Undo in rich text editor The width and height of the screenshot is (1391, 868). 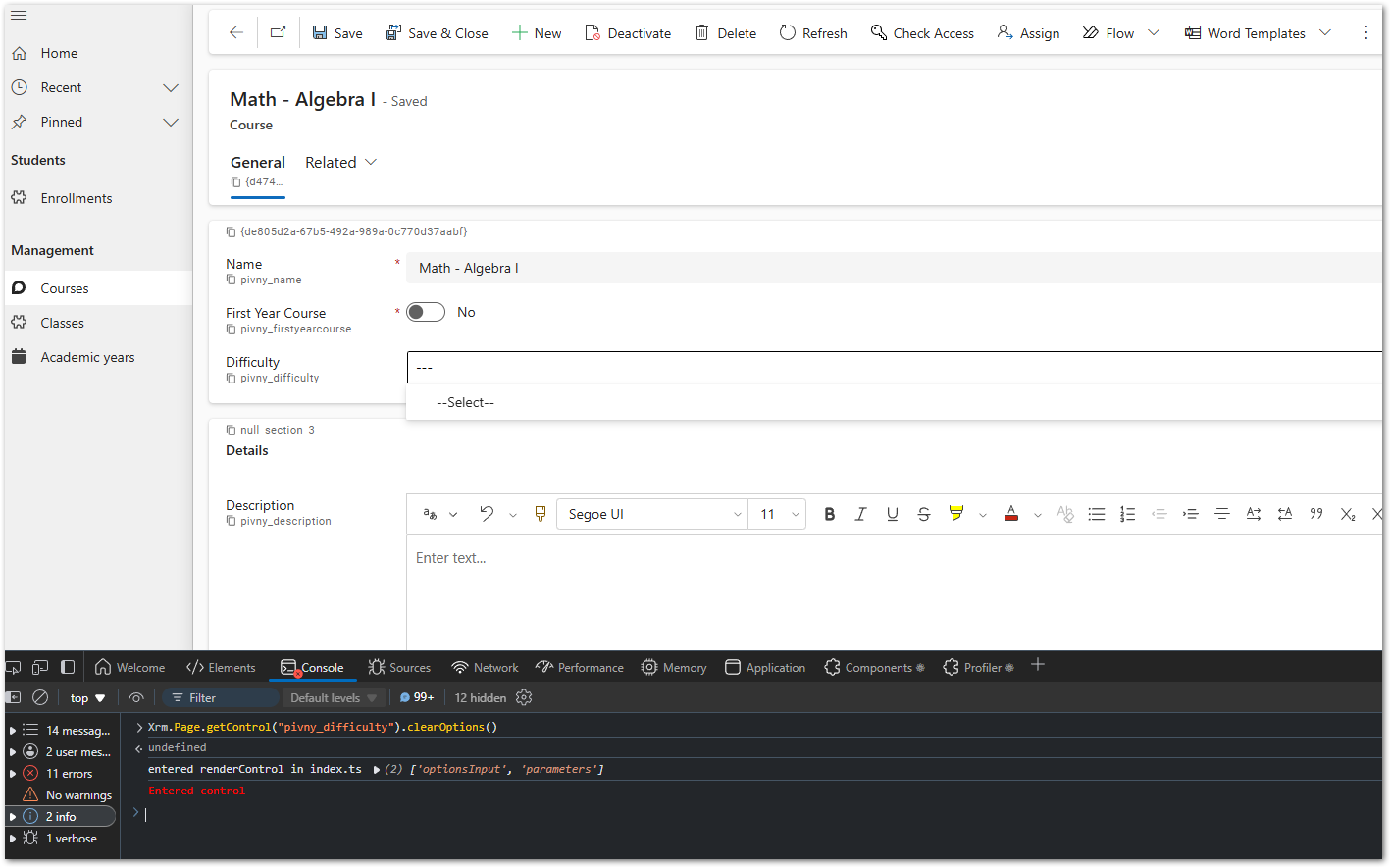click(x=487, y=514)
